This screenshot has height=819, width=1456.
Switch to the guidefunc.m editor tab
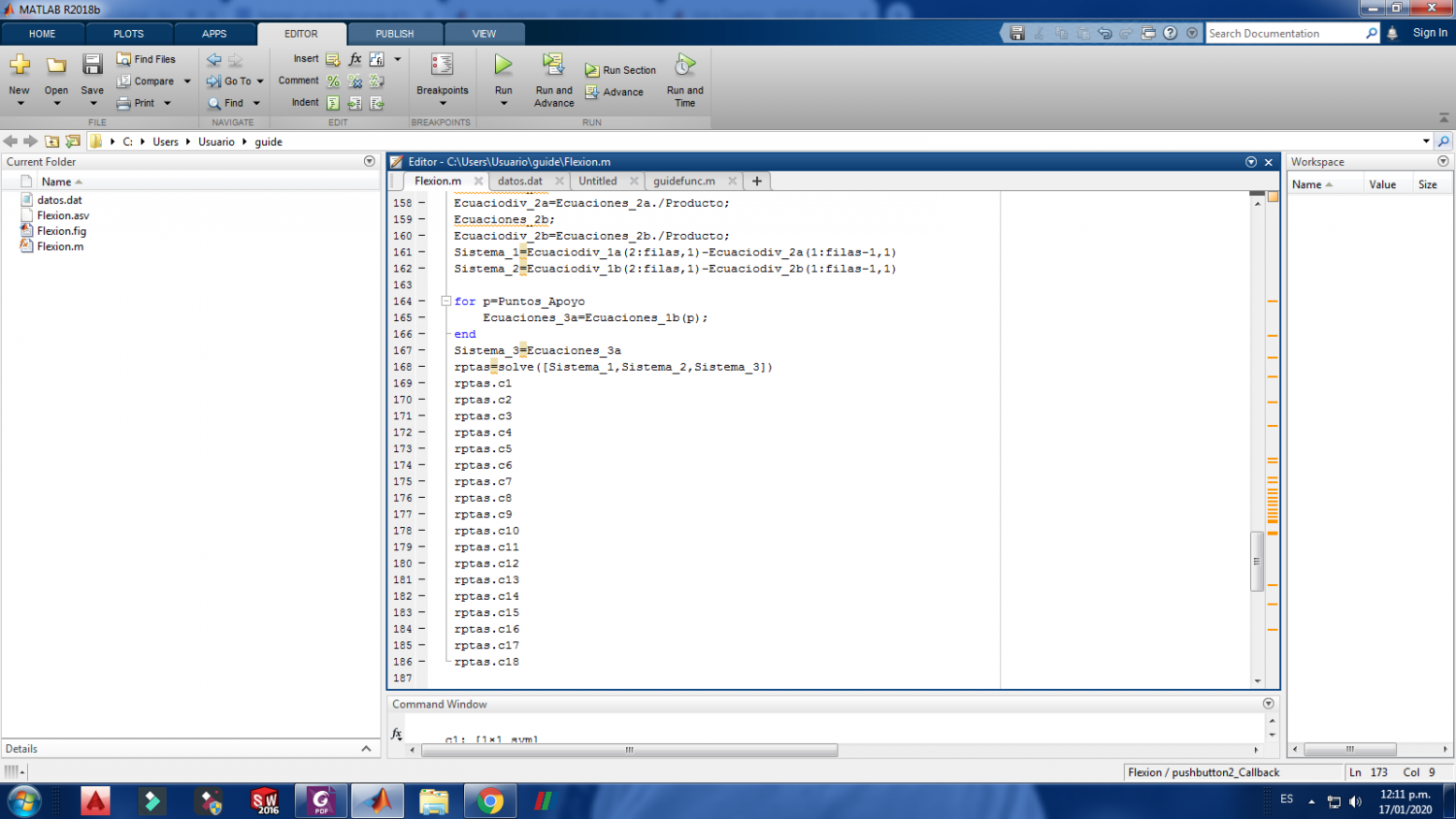click(684, 181)
